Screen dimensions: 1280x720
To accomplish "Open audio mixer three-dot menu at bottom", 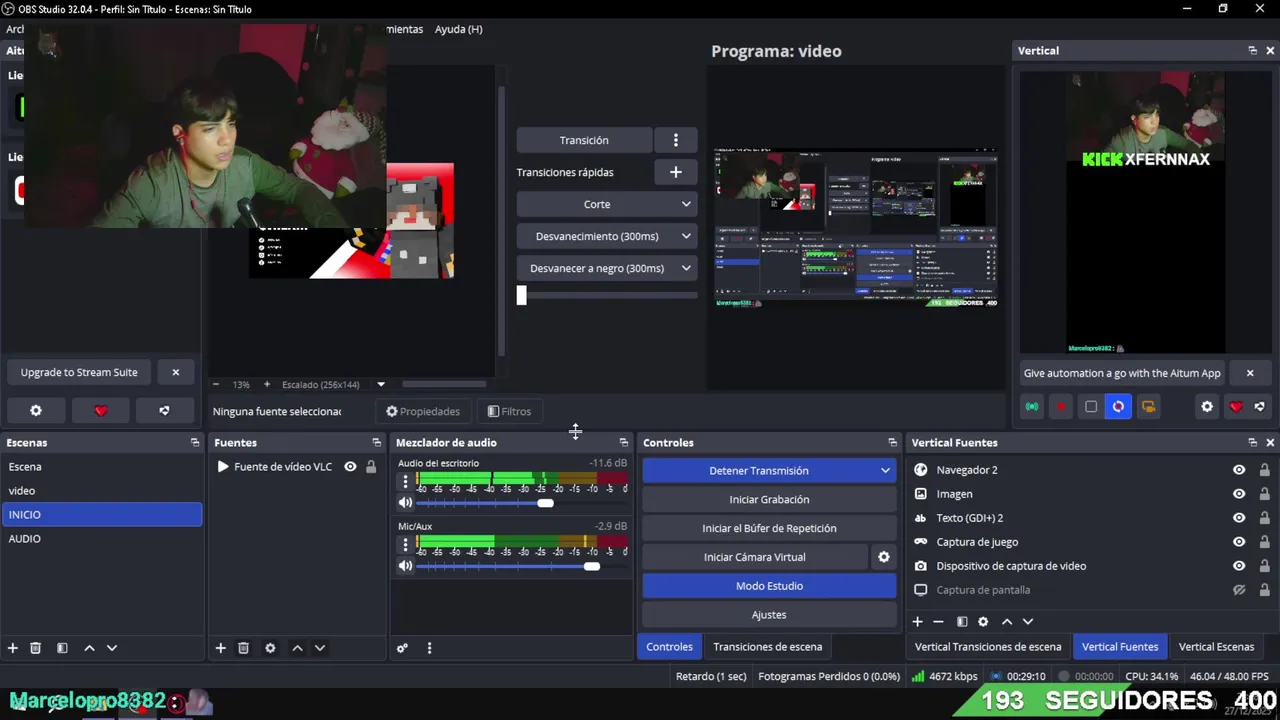I will pos(429,648).
